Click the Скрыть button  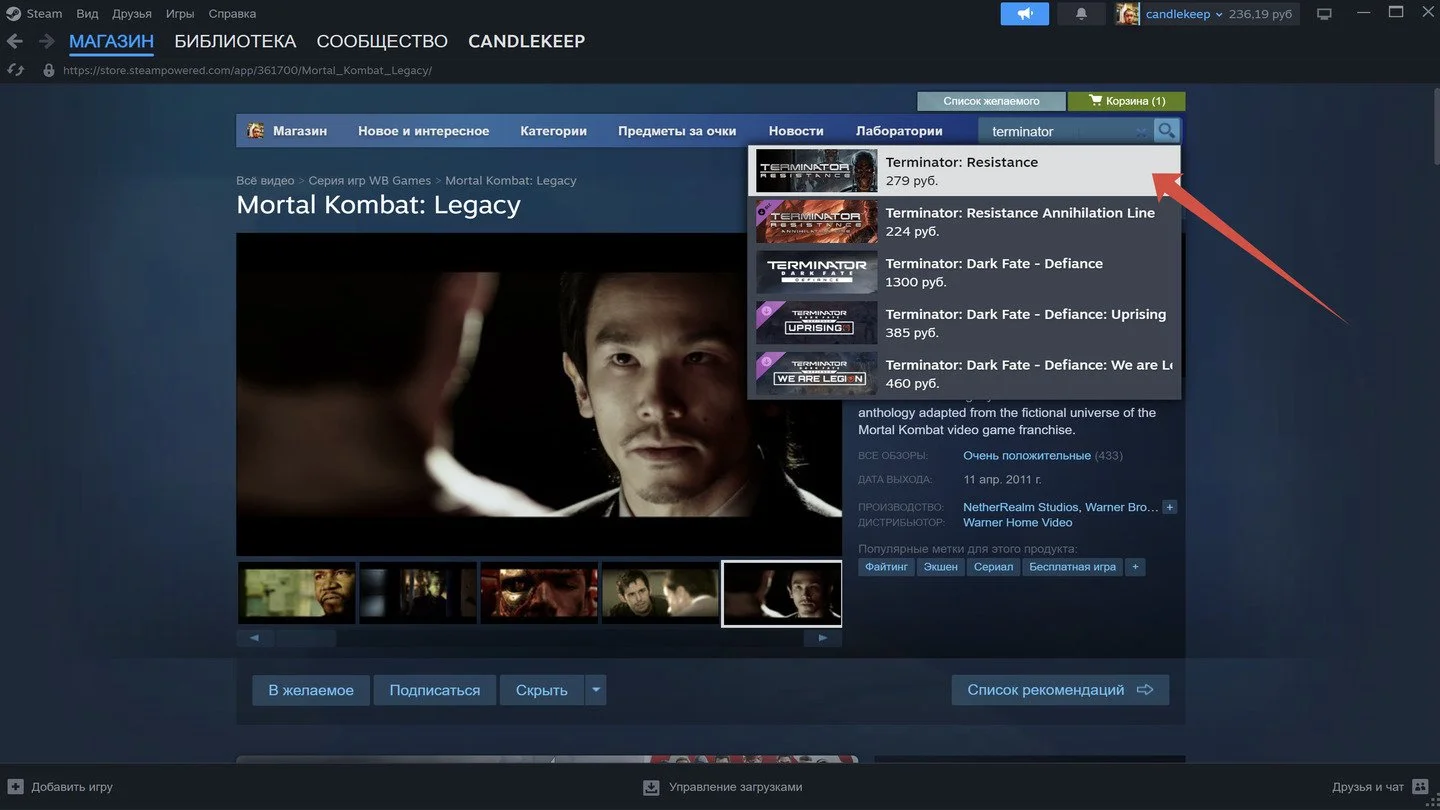coord(542,690)
